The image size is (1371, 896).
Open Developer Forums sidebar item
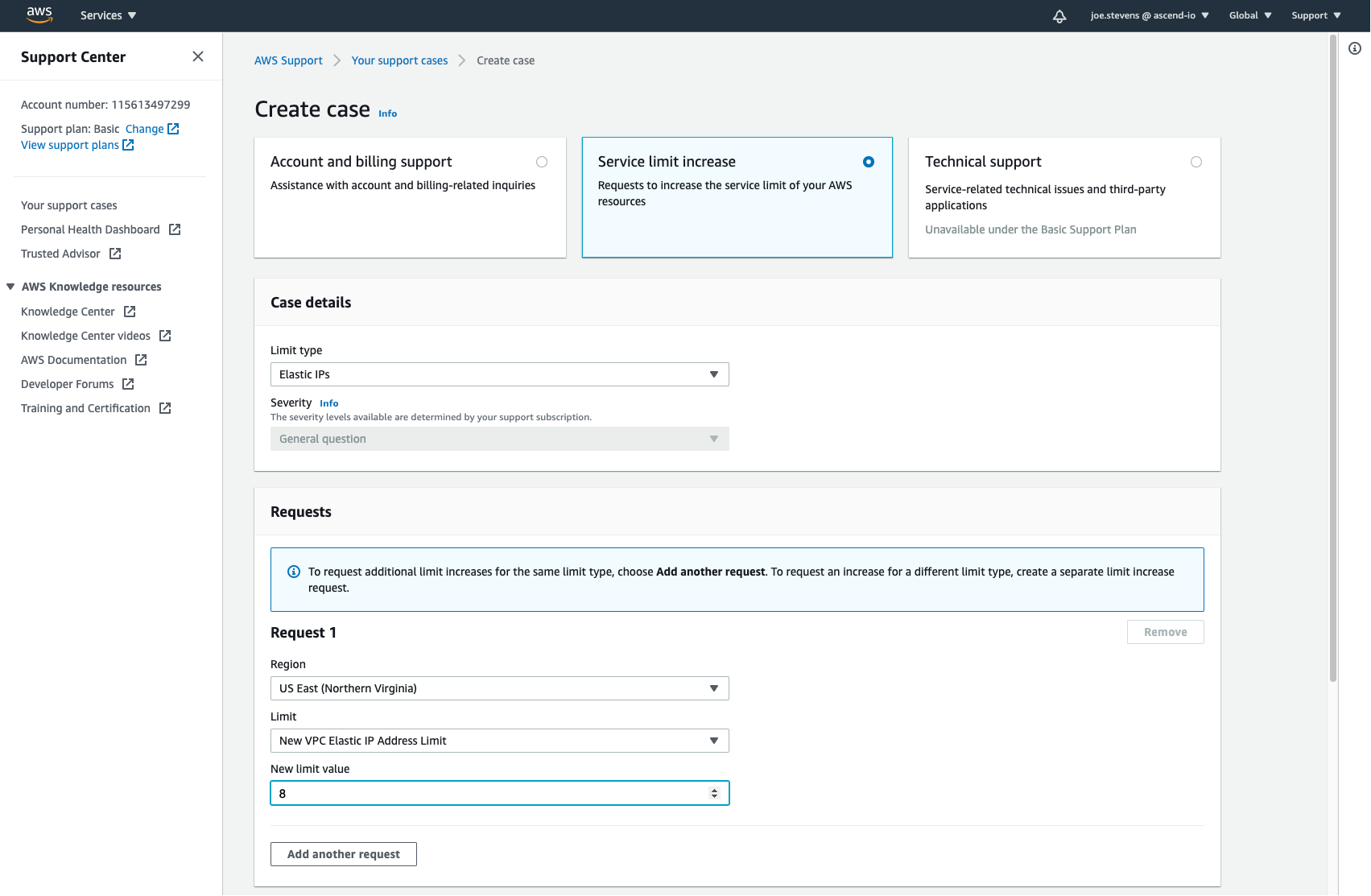click(x=67, y=384)
